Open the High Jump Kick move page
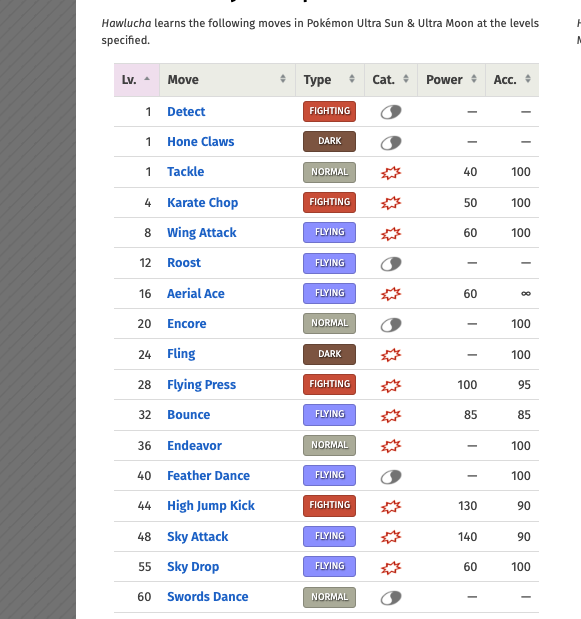The height and width of the screenshot is (619, 581). (211, 506)
